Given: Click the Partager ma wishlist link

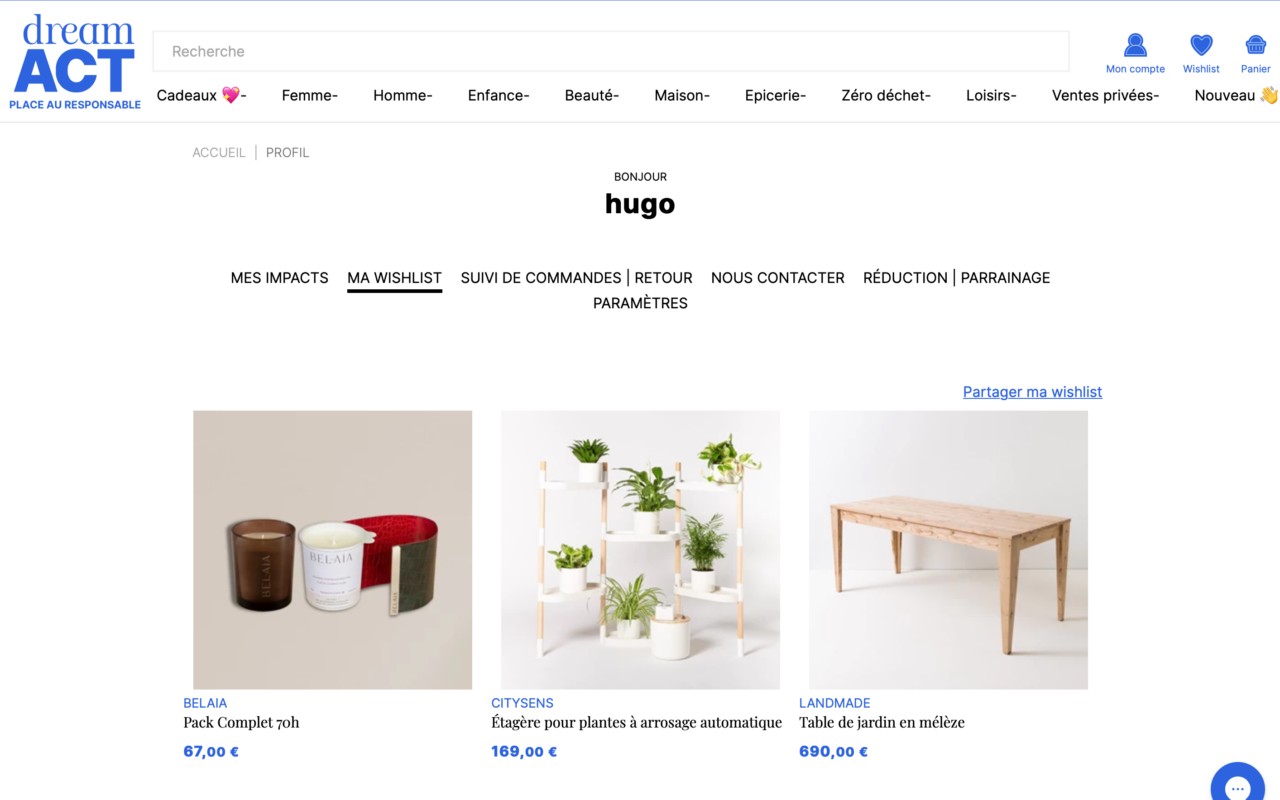Looking at the screenshot, I should click(1032, 392).
